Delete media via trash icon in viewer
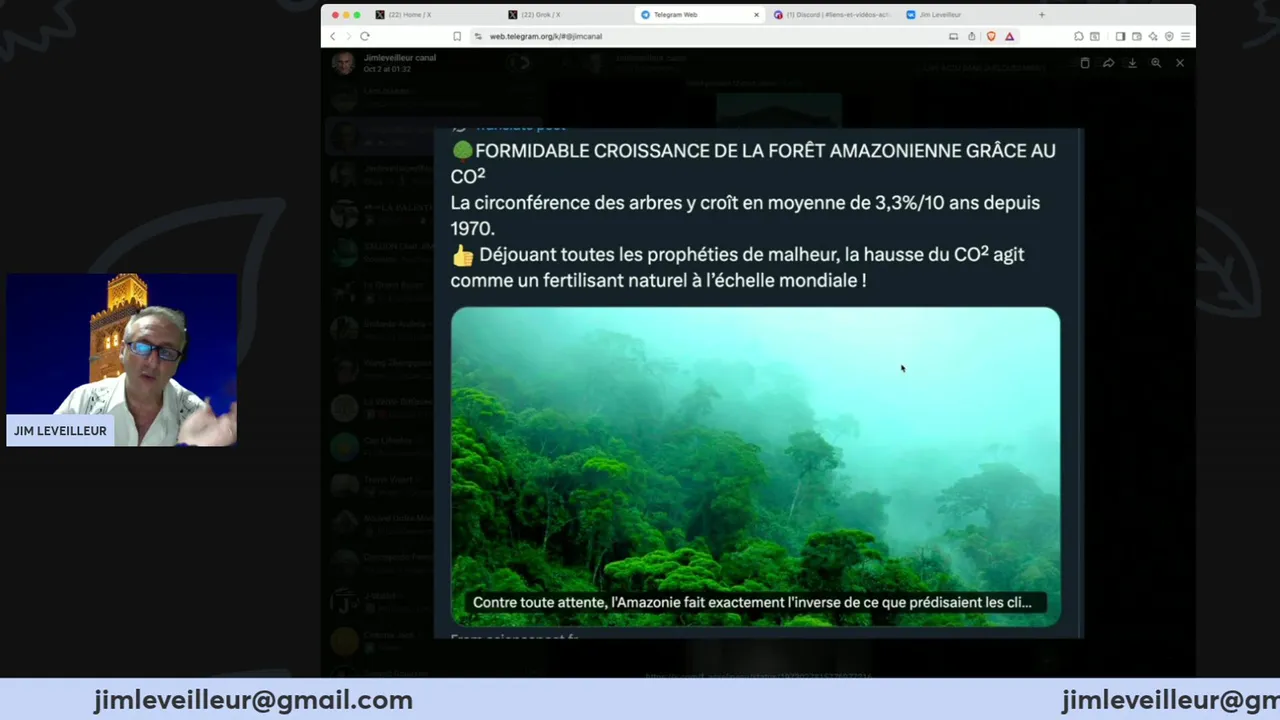1280x720 pixels. 1085,63
